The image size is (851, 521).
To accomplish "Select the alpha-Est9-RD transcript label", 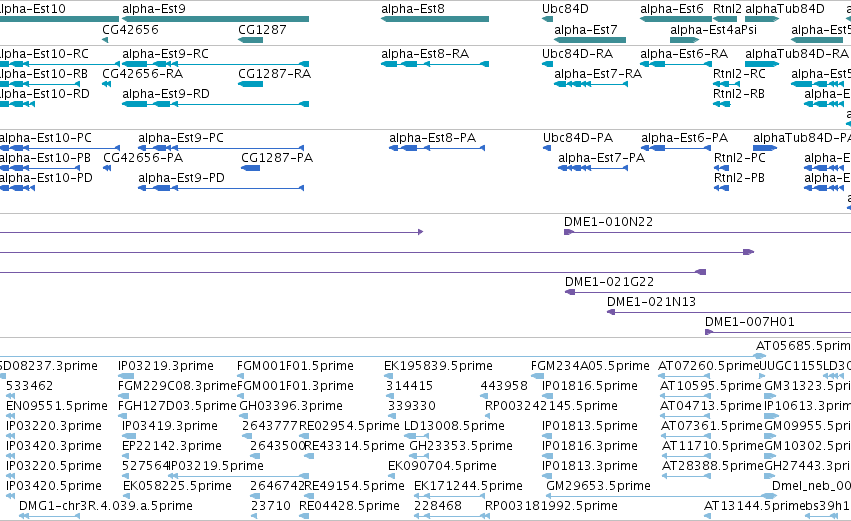I will click(166, 94).
